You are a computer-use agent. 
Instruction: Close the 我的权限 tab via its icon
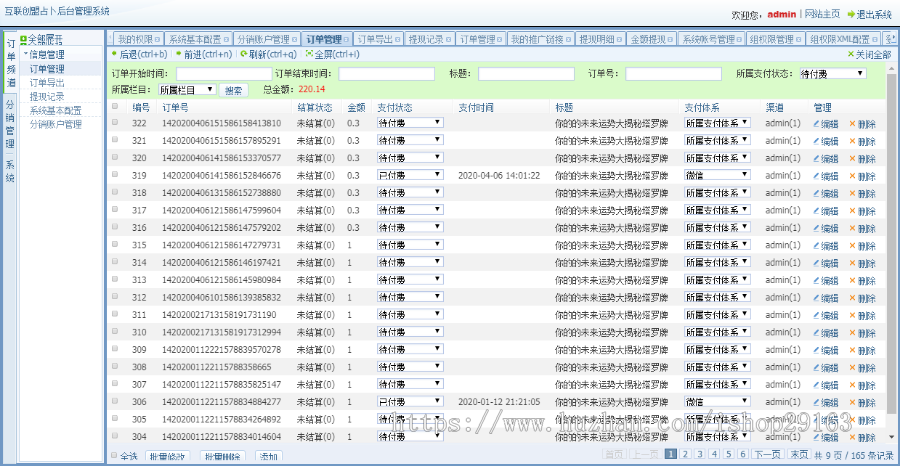click(157, 40)
